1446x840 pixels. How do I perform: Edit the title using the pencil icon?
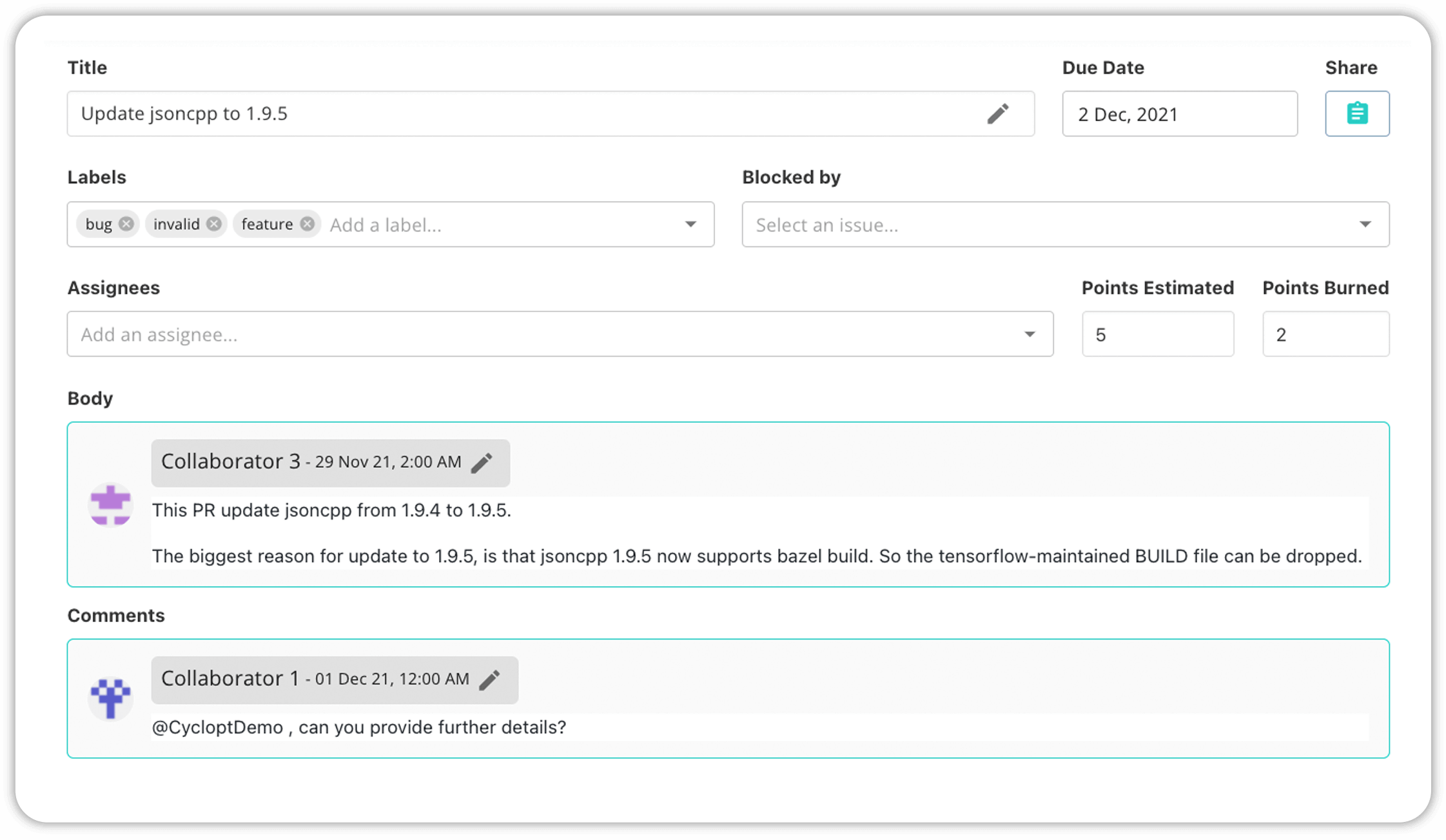(997, 113)
